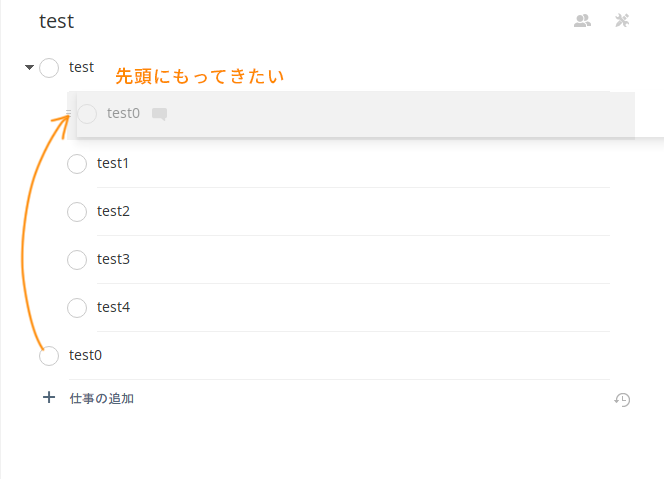
Task: Click the plus icon to add task
Action: click(49, 397)
